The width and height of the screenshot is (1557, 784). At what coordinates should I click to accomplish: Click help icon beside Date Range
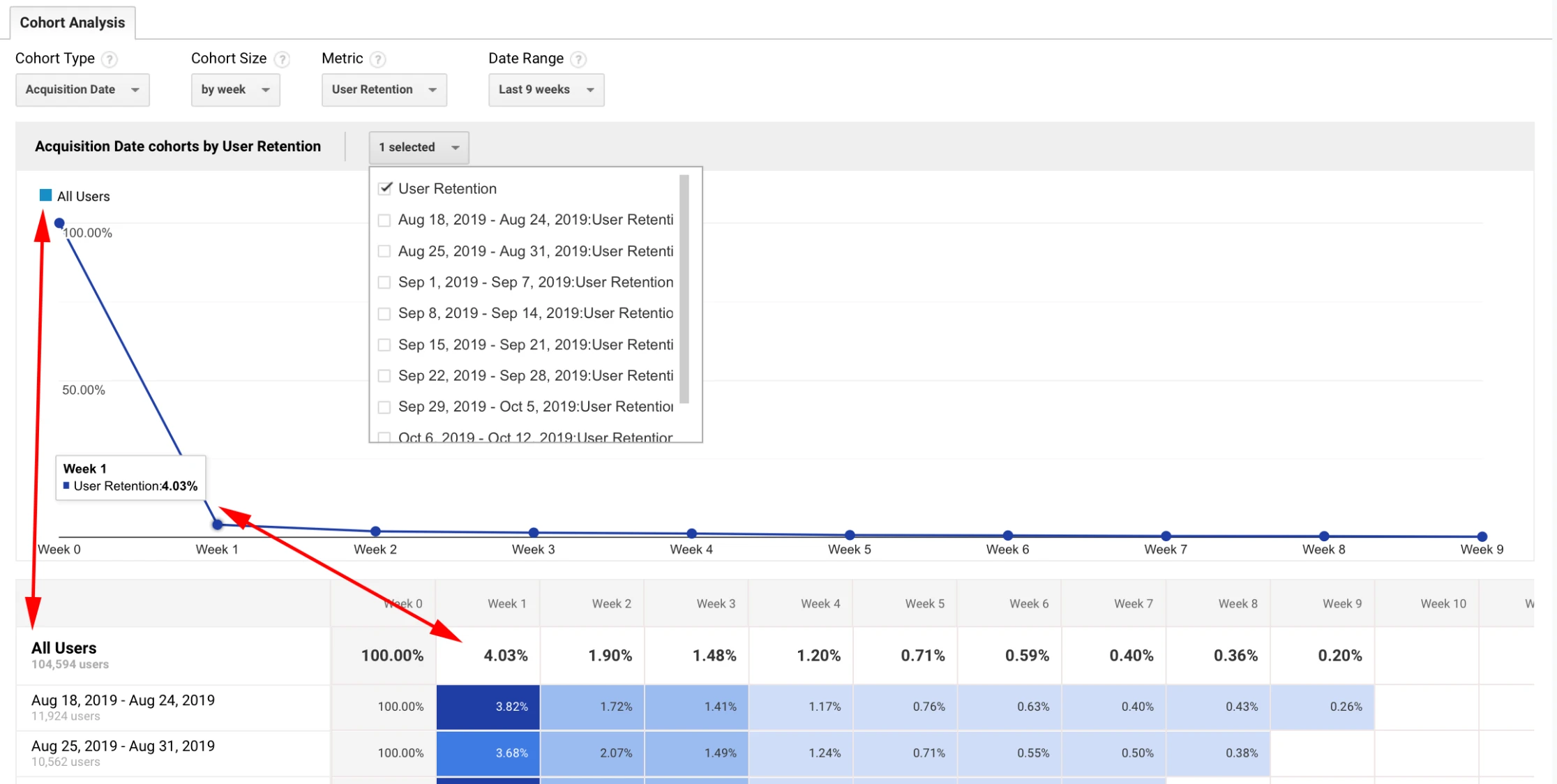[x=578, y=59]
